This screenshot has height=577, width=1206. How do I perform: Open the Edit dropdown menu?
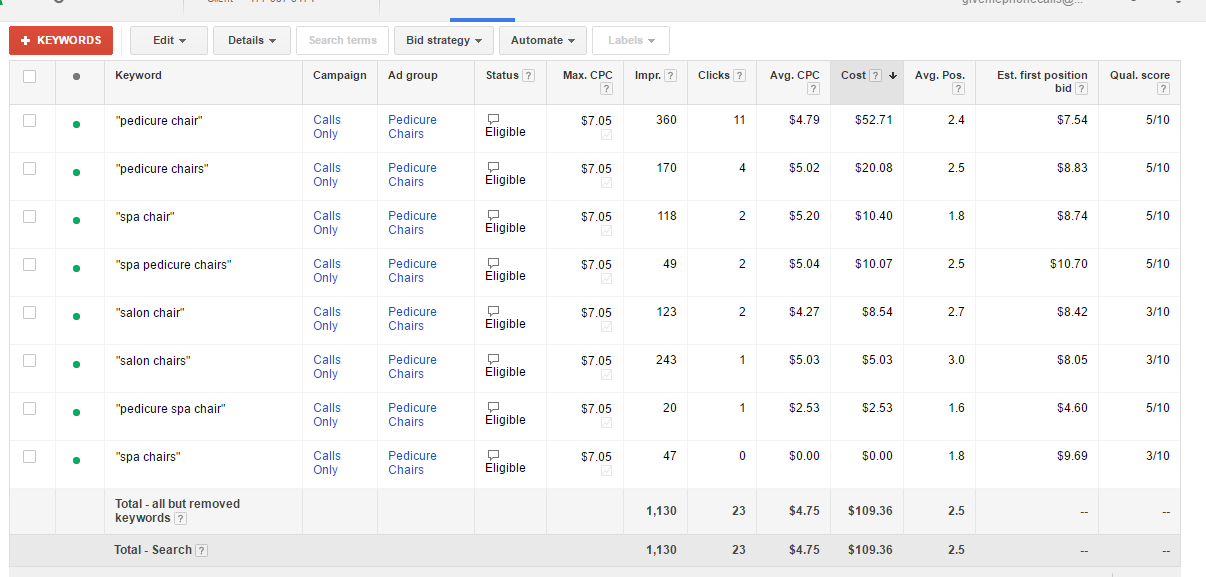coord(169,40)
